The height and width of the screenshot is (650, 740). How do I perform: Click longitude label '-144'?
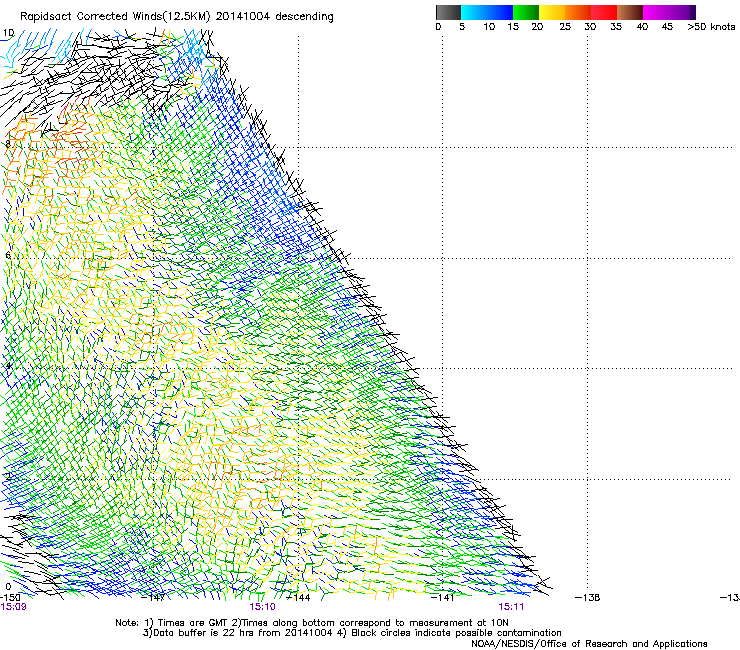point(299,598)
